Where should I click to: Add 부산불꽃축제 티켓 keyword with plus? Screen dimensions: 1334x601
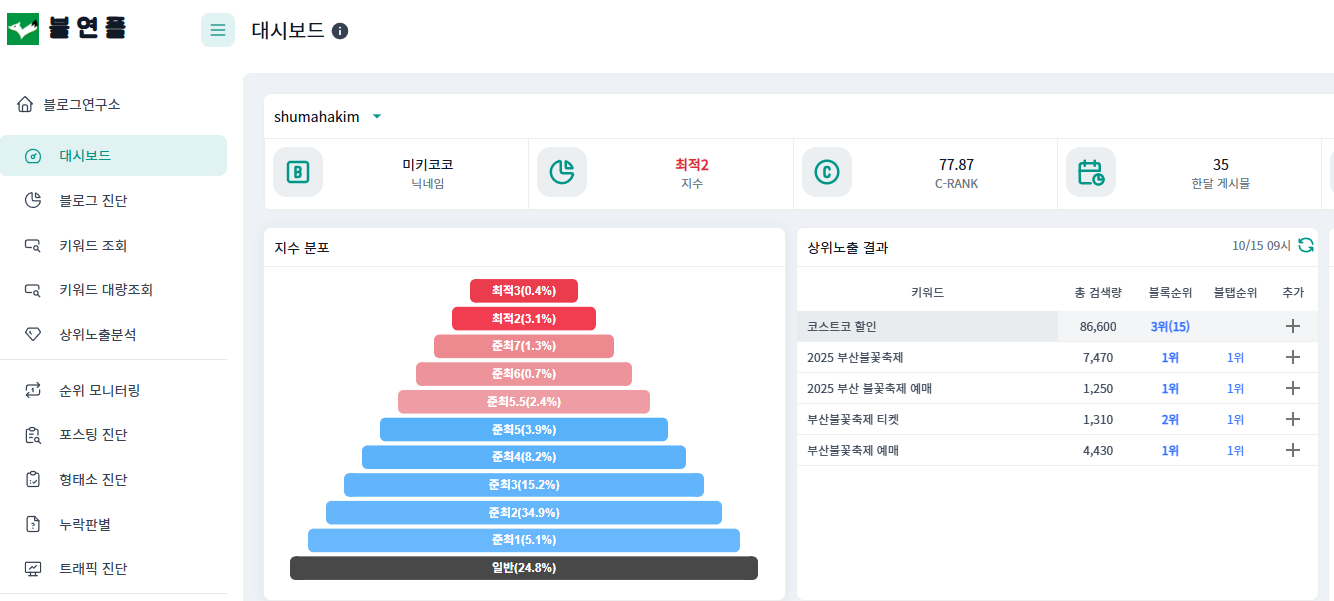(1292, 419)
